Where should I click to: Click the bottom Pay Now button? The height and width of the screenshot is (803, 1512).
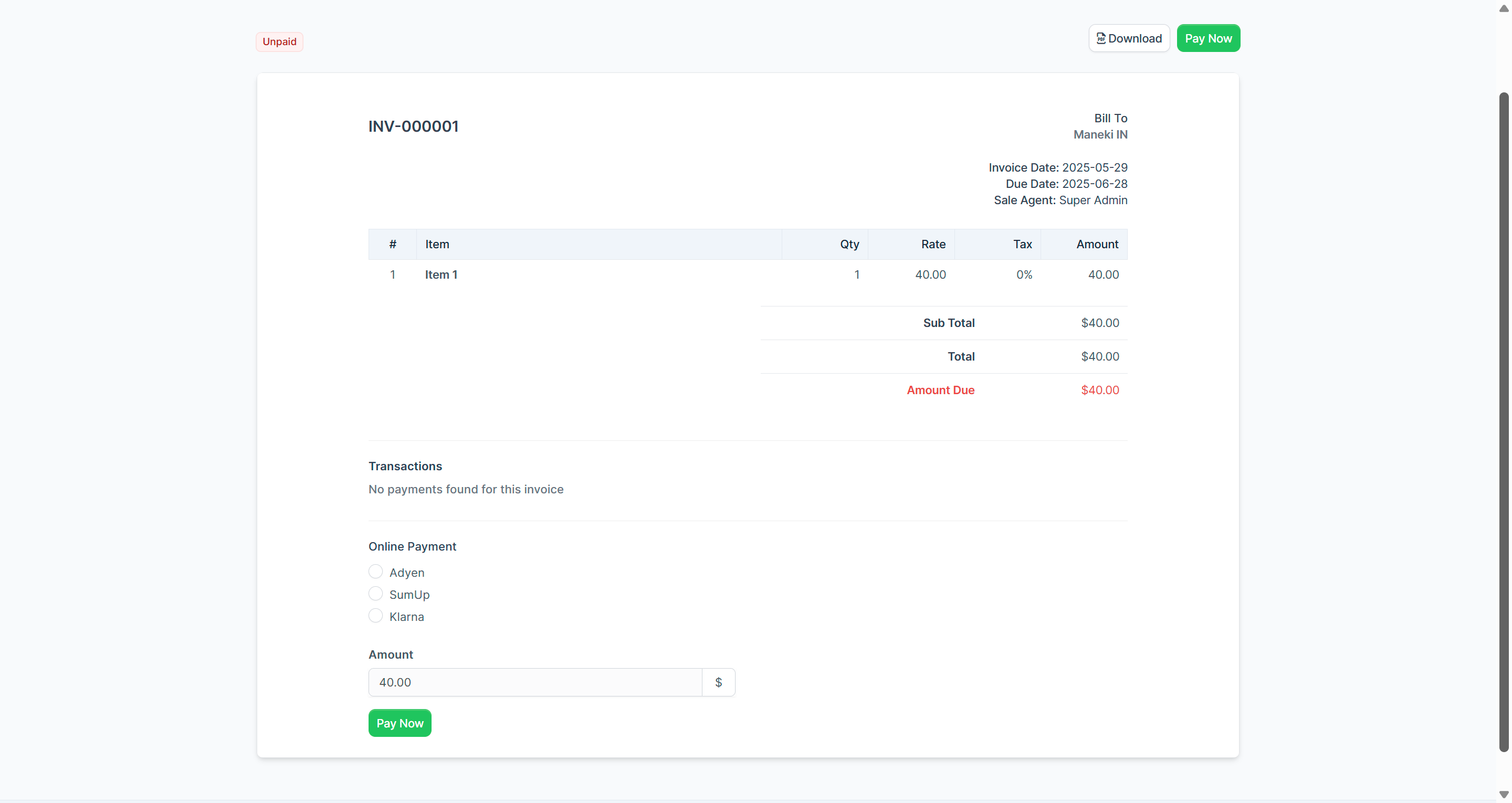click(399, 723)
